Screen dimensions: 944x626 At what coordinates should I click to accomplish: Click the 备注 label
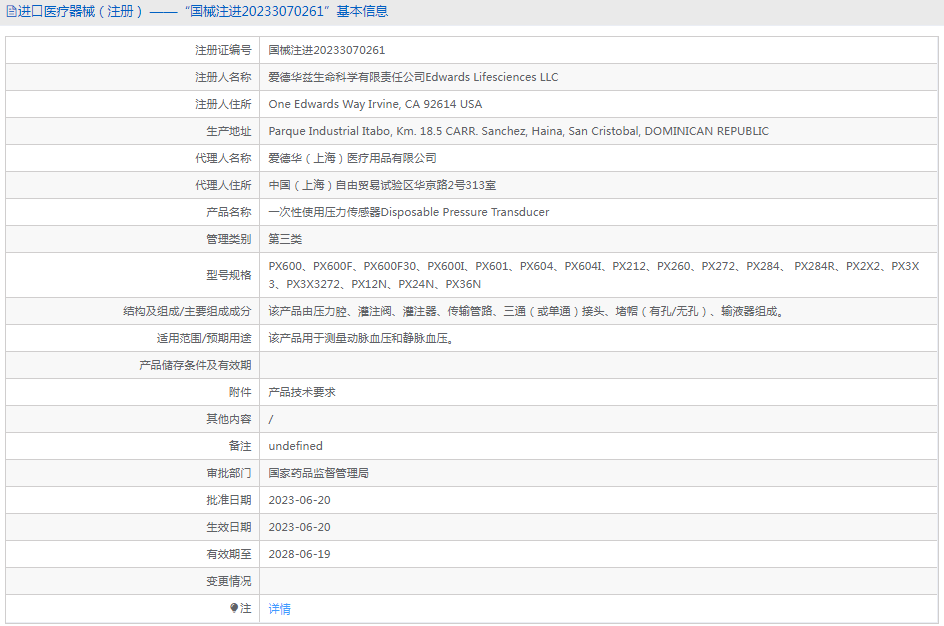[x=240, y=446]
